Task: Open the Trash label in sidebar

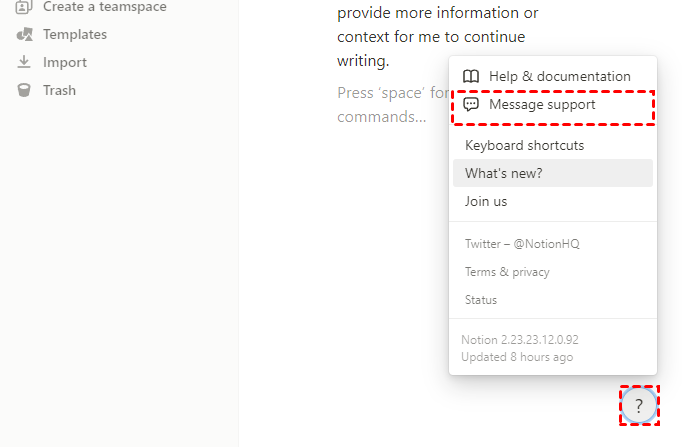Action: pos(59,90)
